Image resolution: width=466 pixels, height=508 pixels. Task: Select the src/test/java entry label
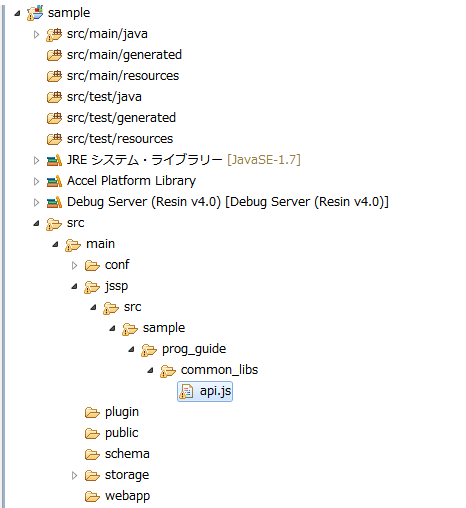pos(104,97)
